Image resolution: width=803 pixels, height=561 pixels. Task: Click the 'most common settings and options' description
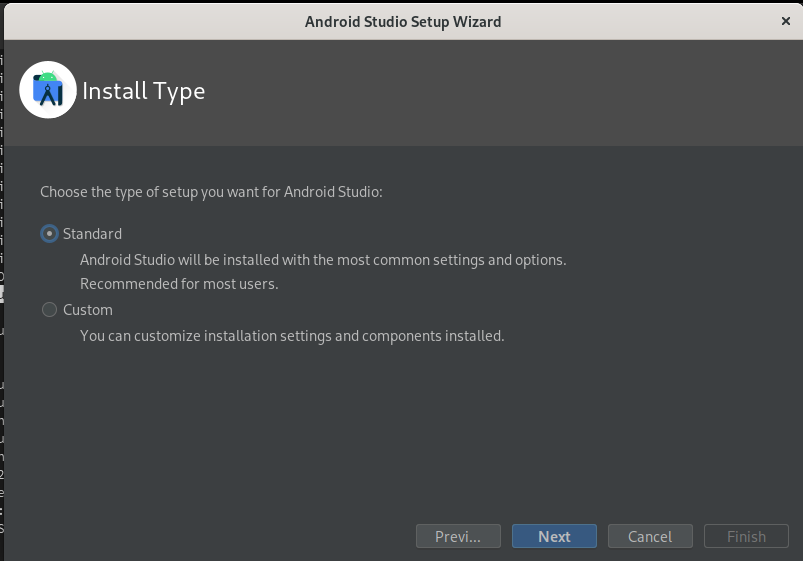pyautogui.click(x=323, y=260)
